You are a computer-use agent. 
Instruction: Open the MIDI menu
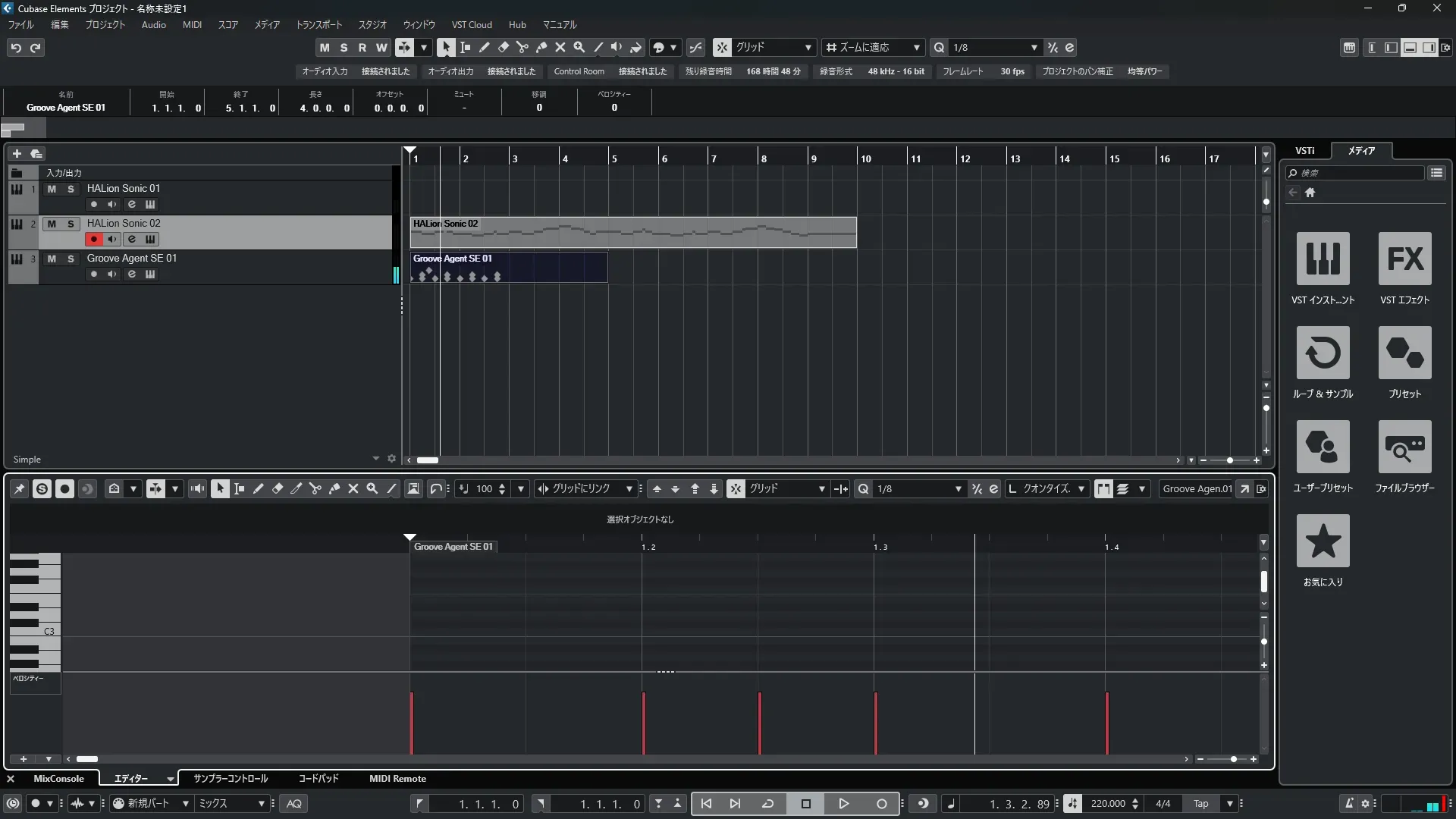pyautogui.click(x=192, y=24)
